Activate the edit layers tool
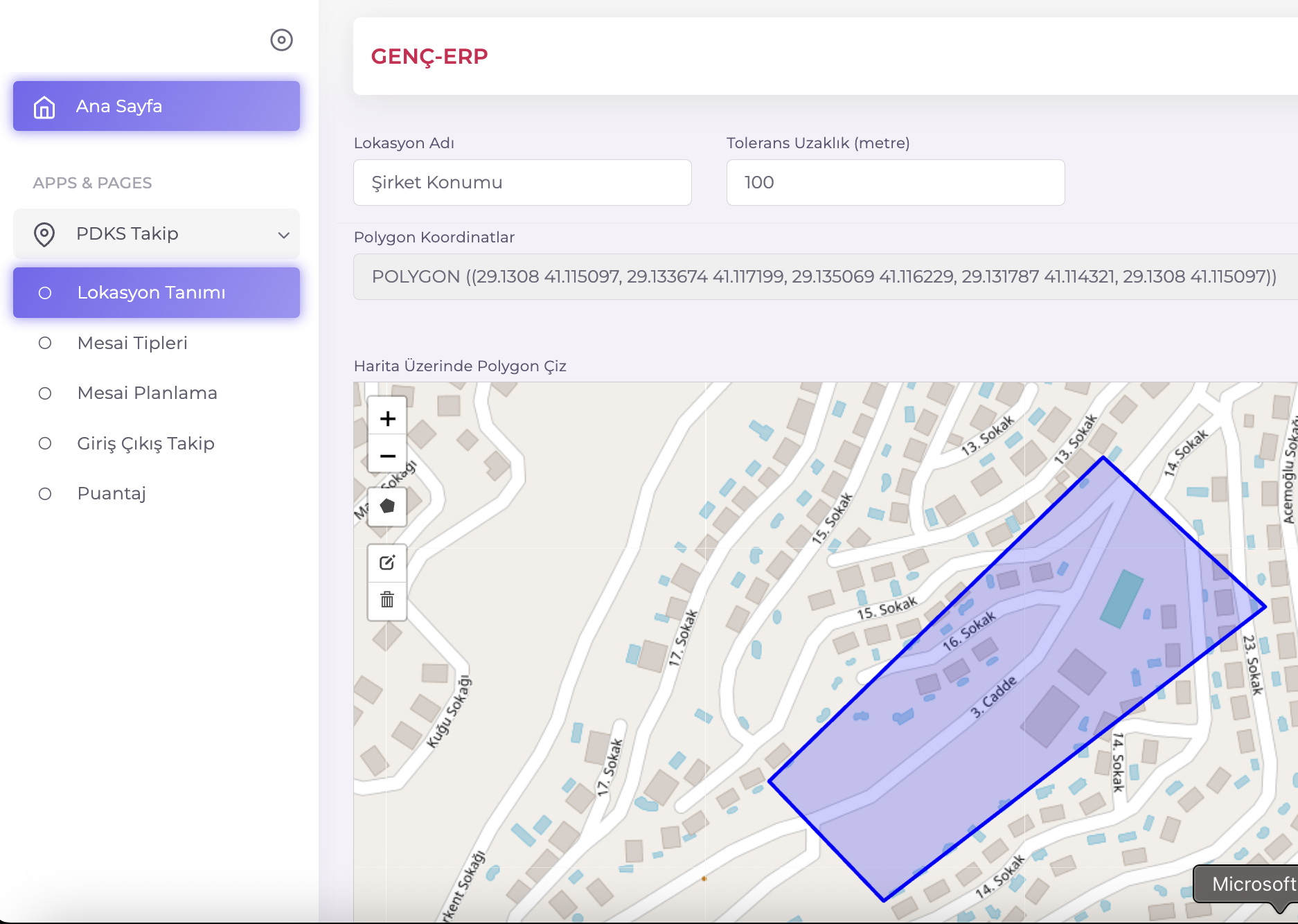 tap(387, 562)
